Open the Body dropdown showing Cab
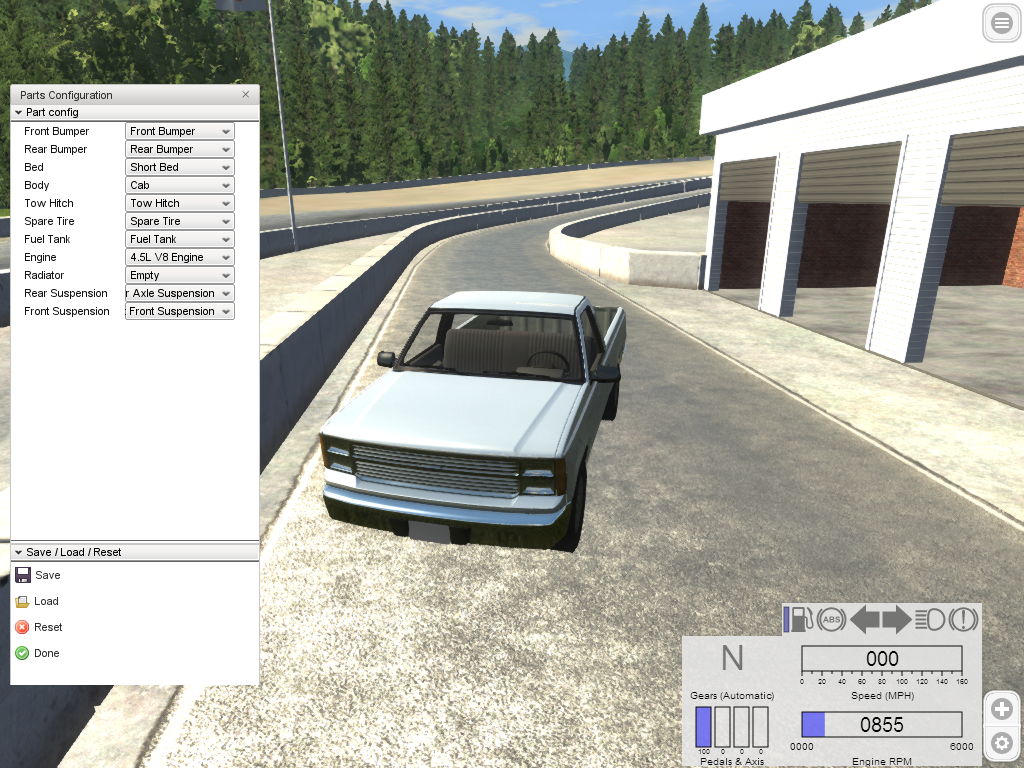The height and width of the screenshot is (768, 1024). tap(180, 185)
